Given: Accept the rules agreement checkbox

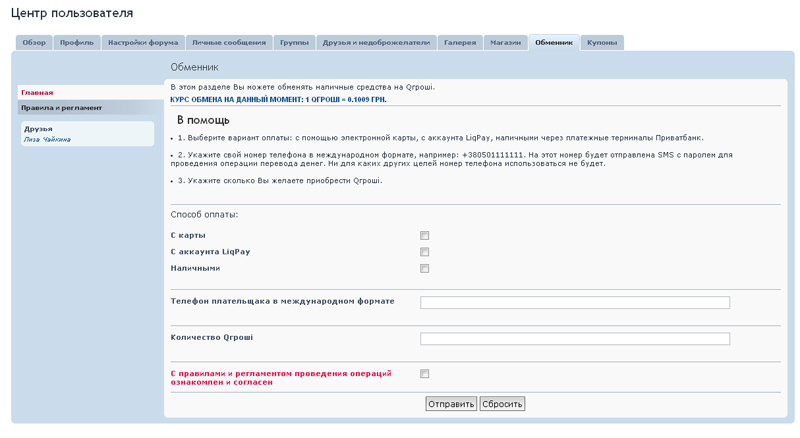Looking at the screenshot, I should (425, 374).
